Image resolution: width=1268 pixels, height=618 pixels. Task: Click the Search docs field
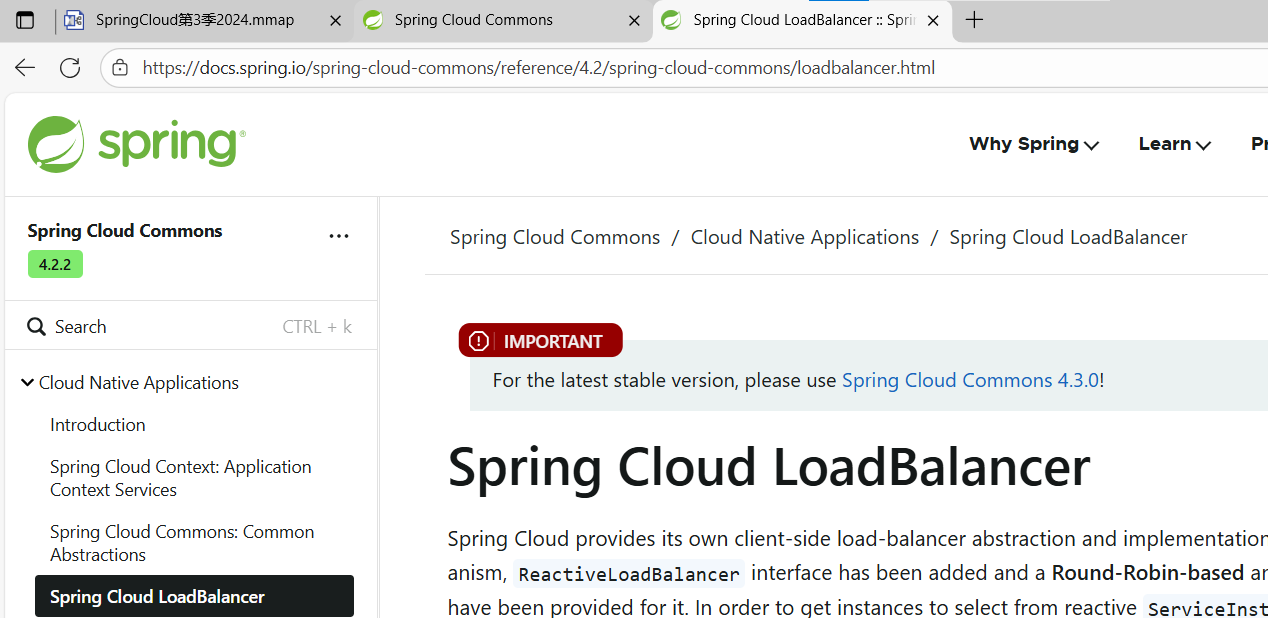(x=191, y=327)
